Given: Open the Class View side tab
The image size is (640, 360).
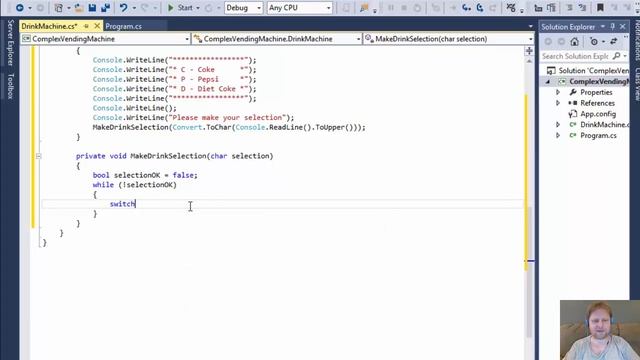Looking at the screenshot, I should tap(637, 85).
